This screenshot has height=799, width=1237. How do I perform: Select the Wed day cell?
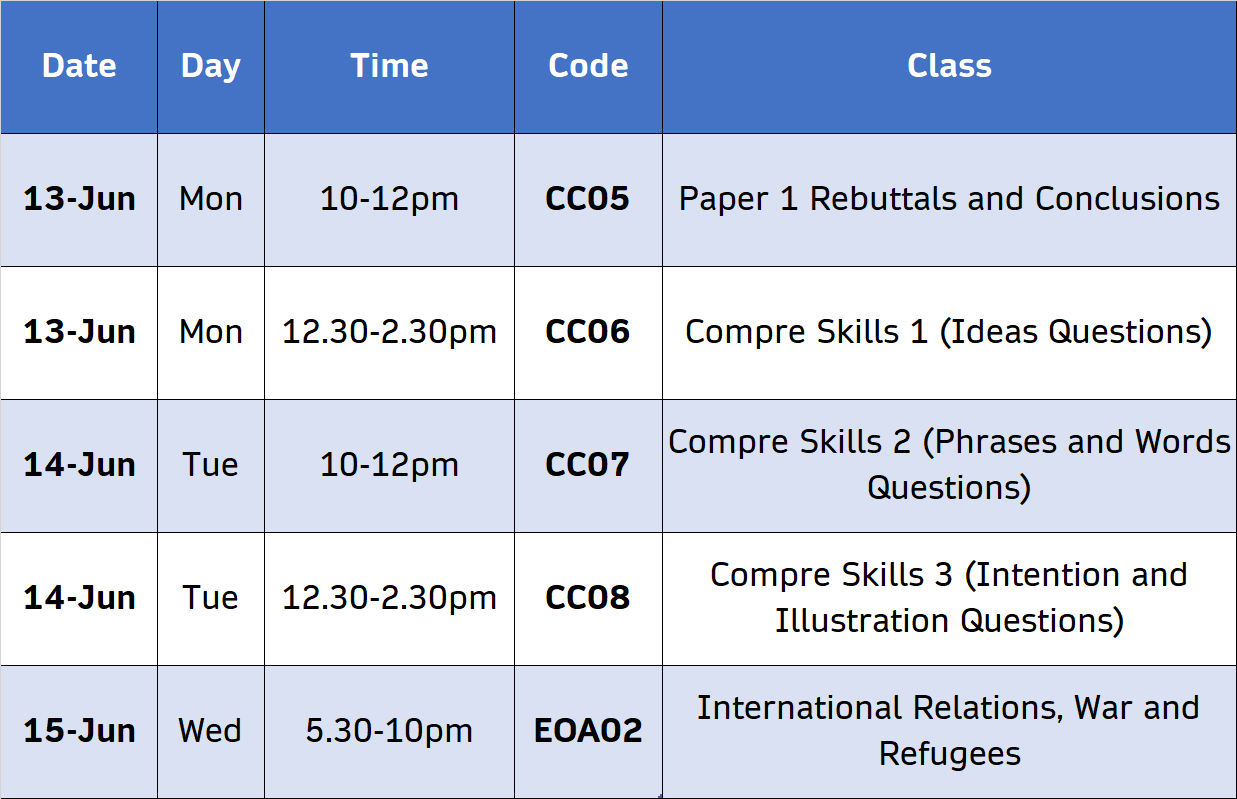tap(211, 731)
